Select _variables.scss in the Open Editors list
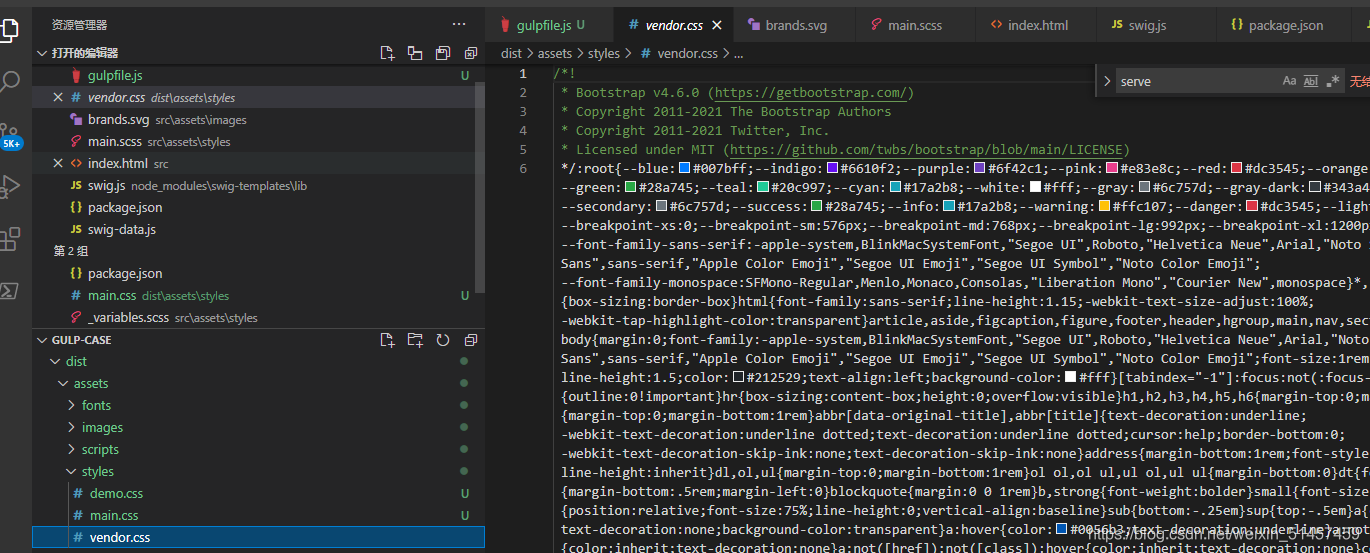Screen dimensions: 1370x553 130,317
